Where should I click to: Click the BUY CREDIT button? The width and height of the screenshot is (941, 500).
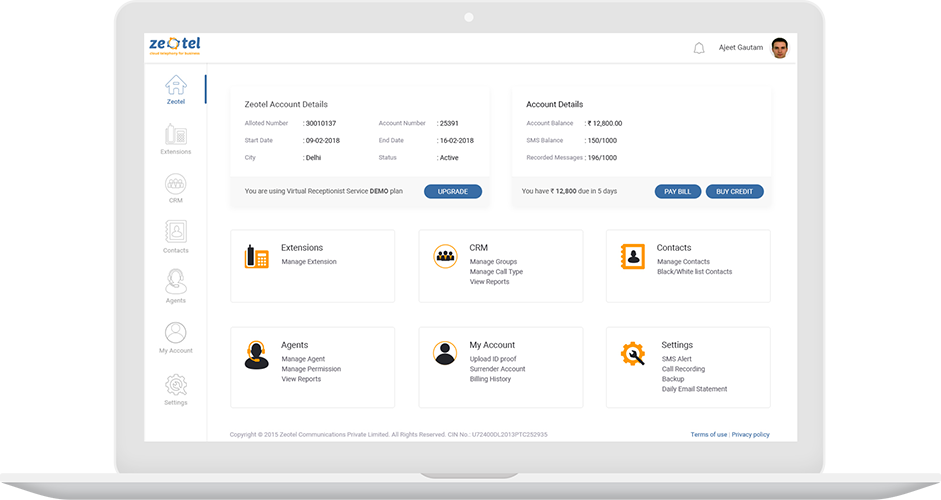click(735, 191)
